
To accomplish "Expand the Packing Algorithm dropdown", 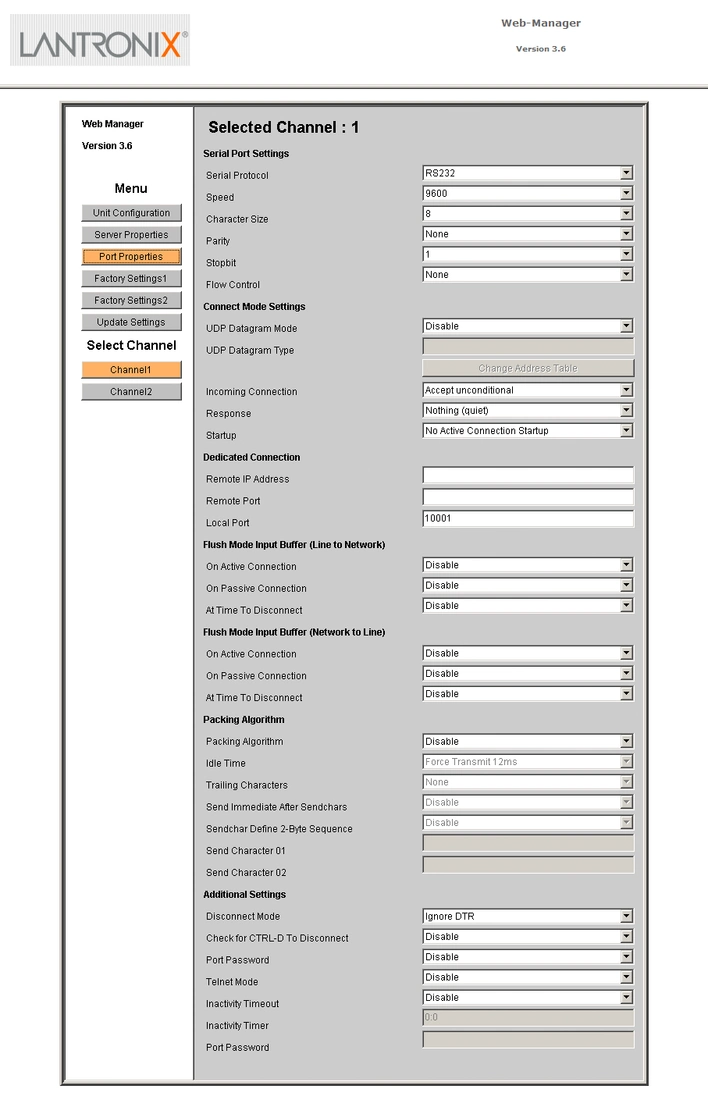I will click(x=528, y=742).
